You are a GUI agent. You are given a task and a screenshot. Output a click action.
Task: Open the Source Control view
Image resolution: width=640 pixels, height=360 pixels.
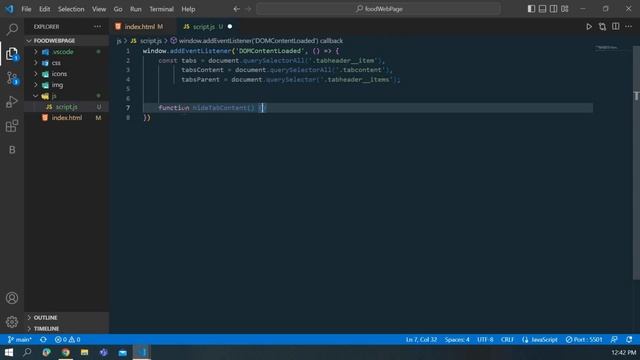[x=12, y=78]
